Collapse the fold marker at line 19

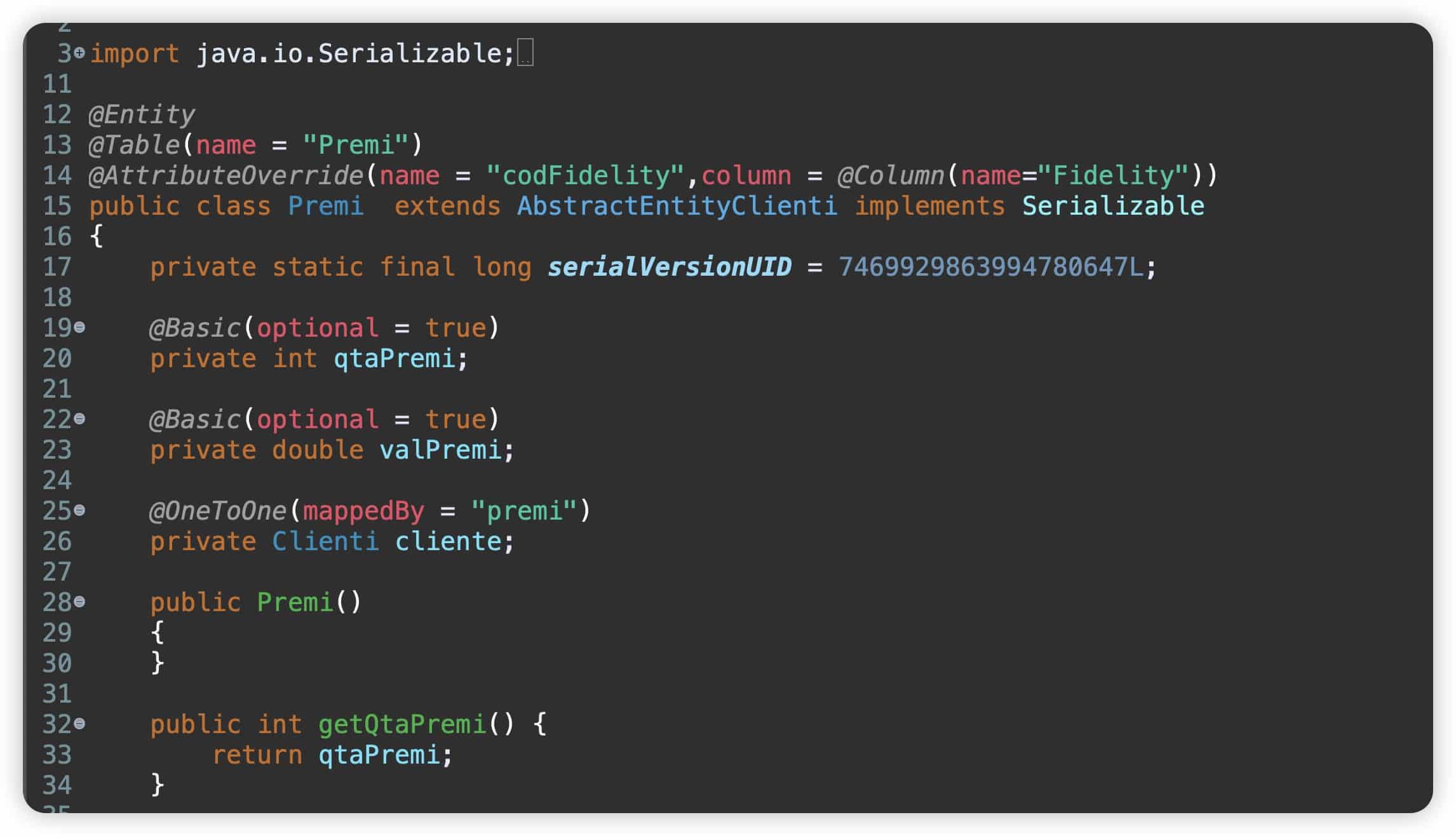pos(79,328)
